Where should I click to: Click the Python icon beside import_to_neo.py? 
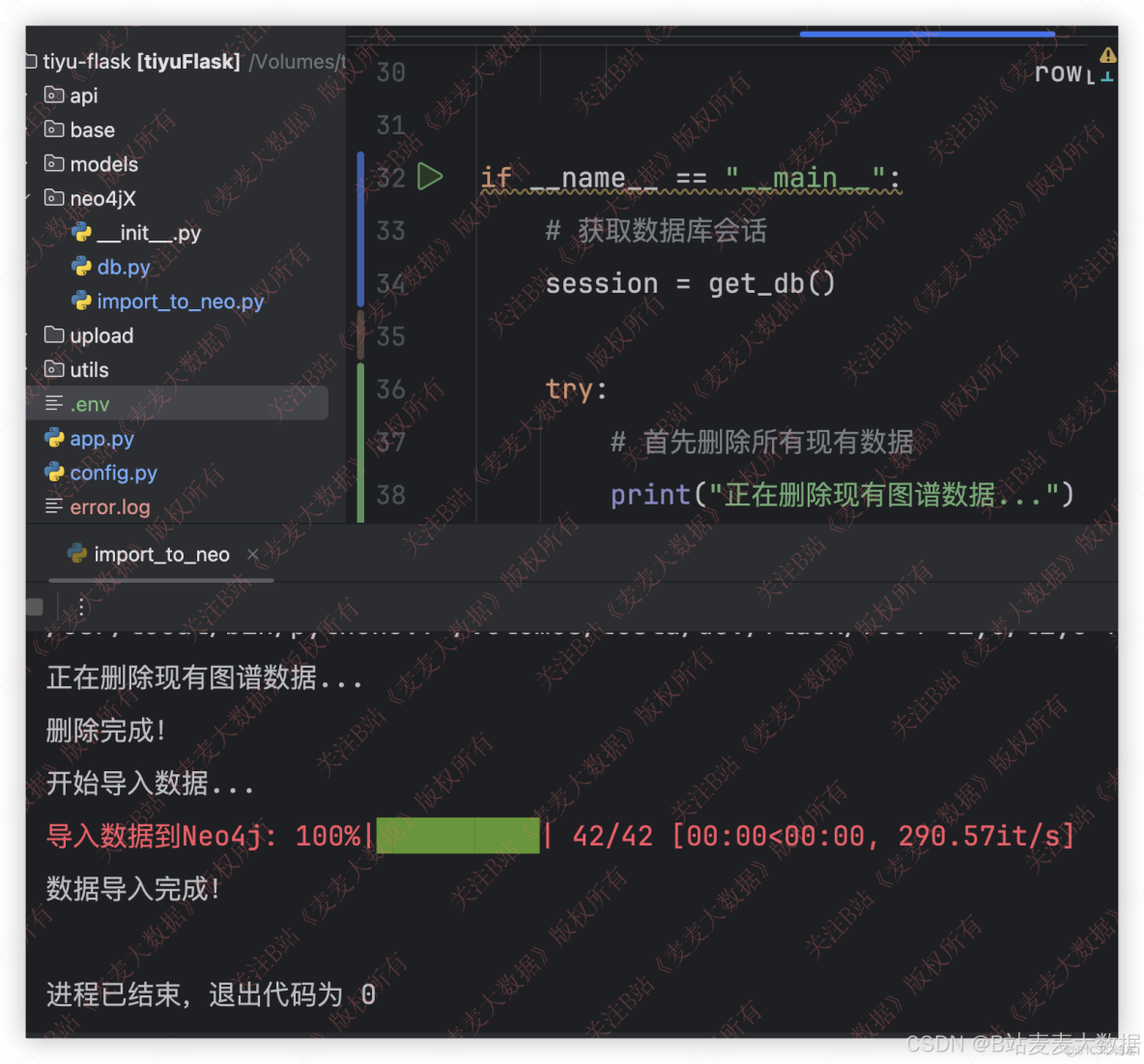81,302
